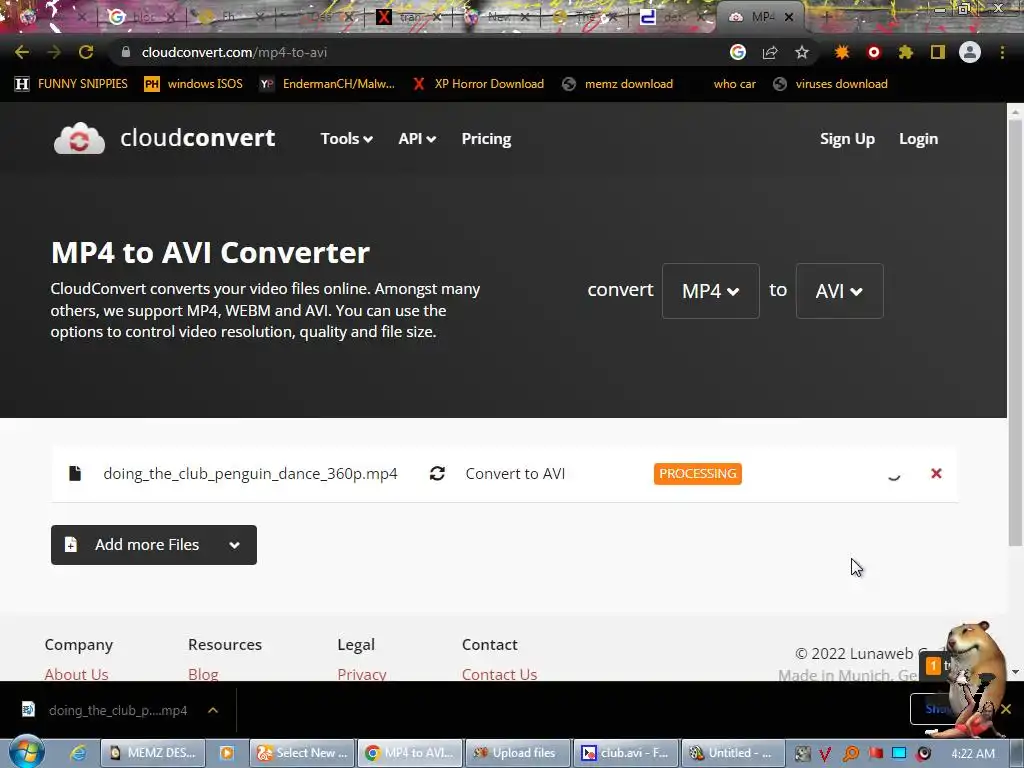
Task: Click the PROCESSING status badge
Action: (x=697, y=473)
